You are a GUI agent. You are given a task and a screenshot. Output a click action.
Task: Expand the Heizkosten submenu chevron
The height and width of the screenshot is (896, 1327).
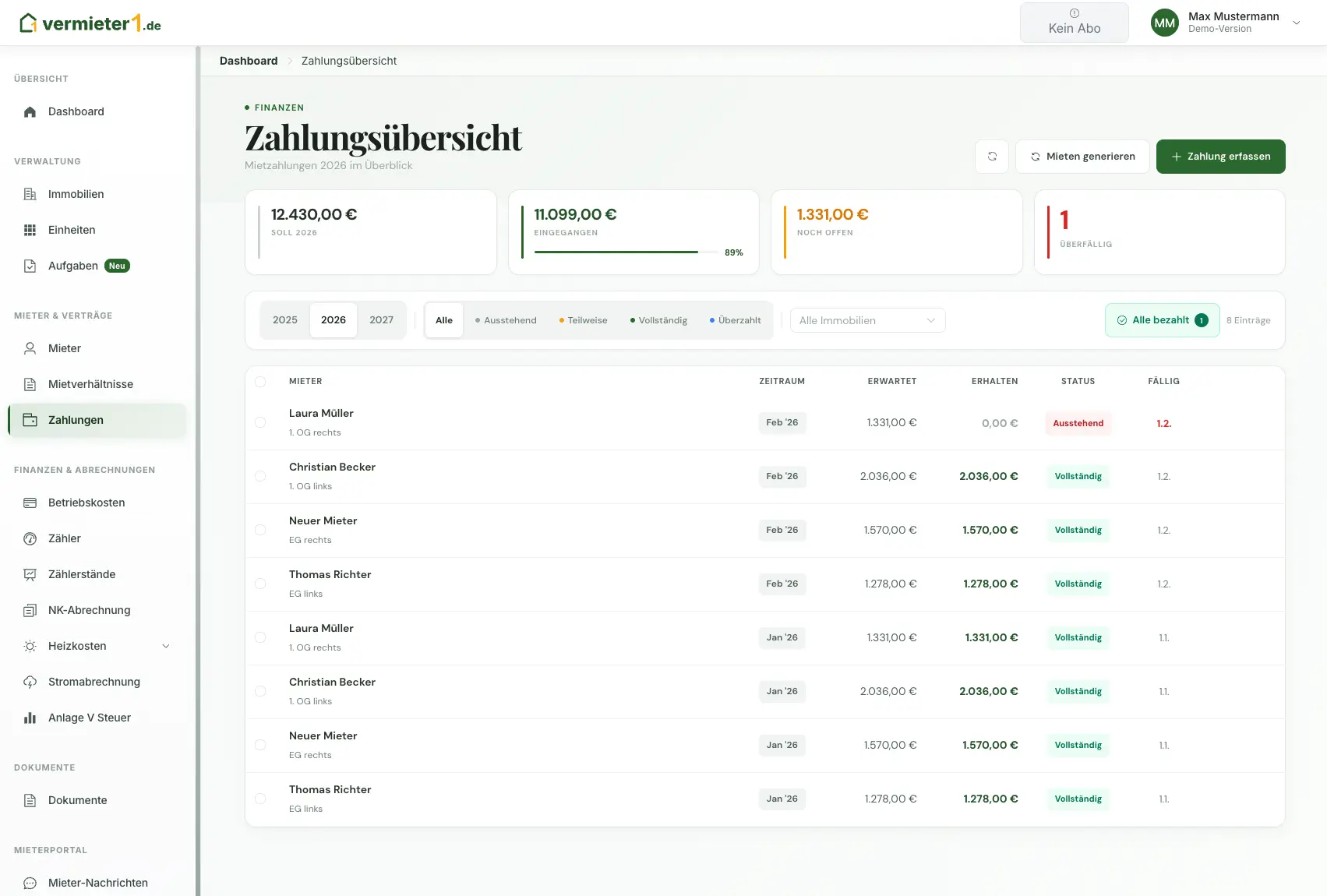click(166, 646)
